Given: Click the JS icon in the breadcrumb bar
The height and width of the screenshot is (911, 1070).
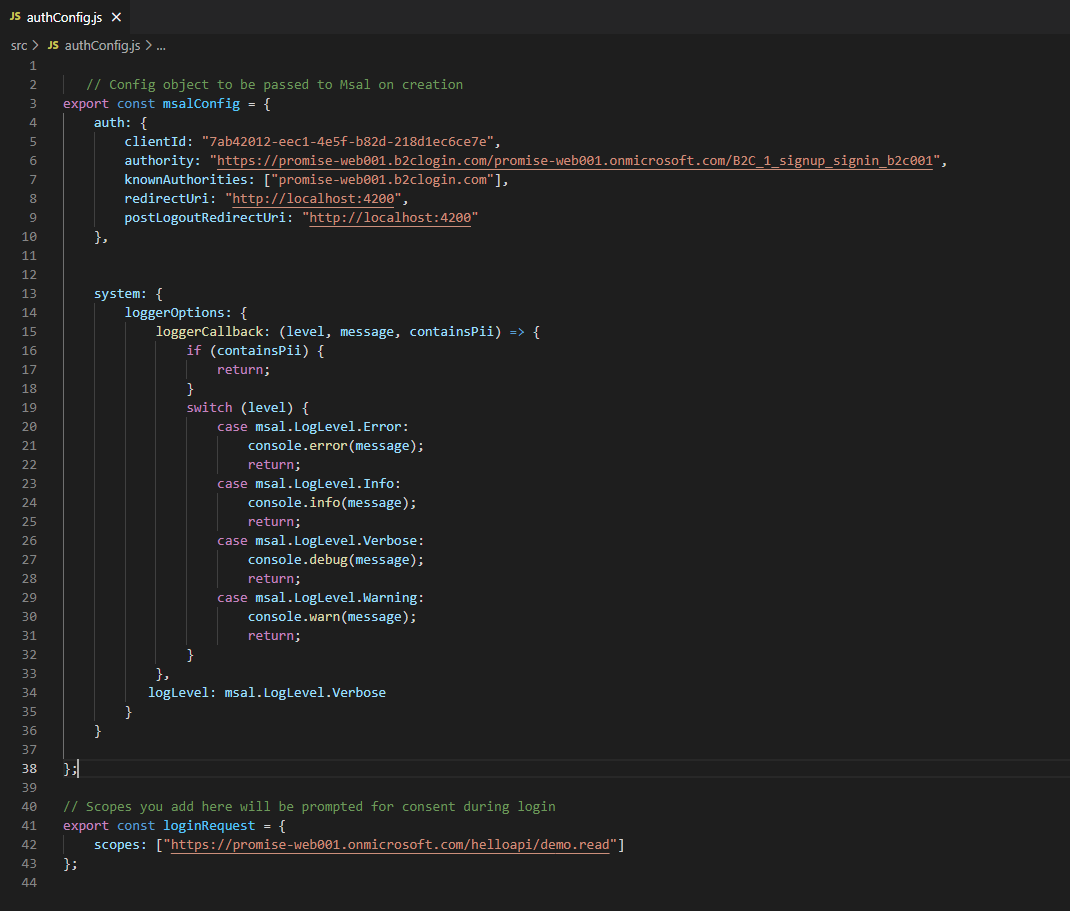Looking at the screenshot, I should point(52,45).
